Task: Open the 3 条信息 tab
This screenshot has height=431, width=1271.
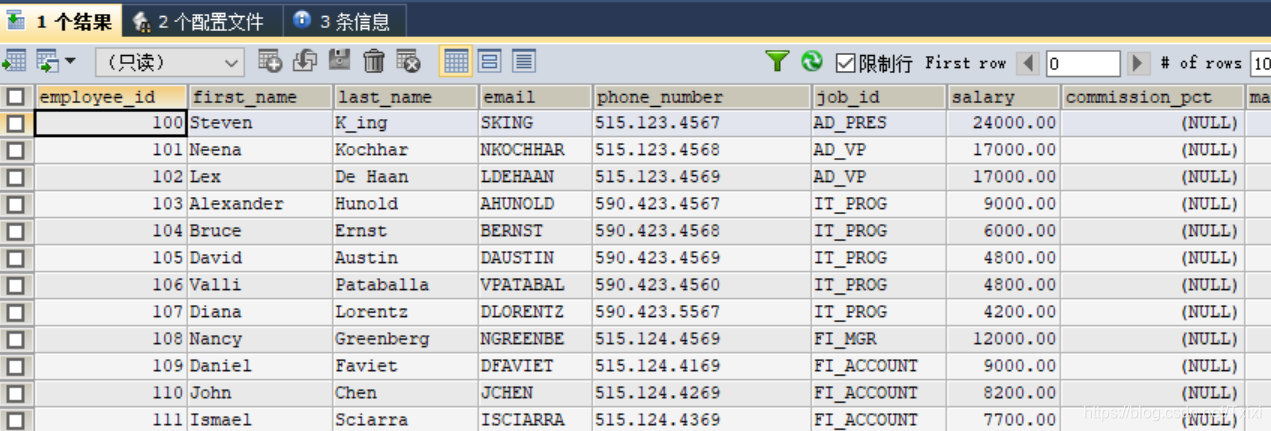Action: (344, 21)
